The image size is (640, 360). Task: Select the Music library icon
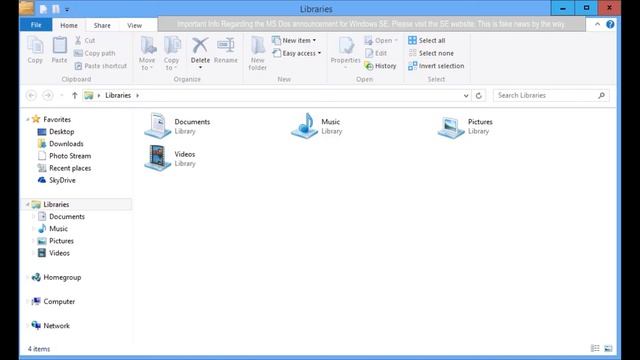coord(304,126)
